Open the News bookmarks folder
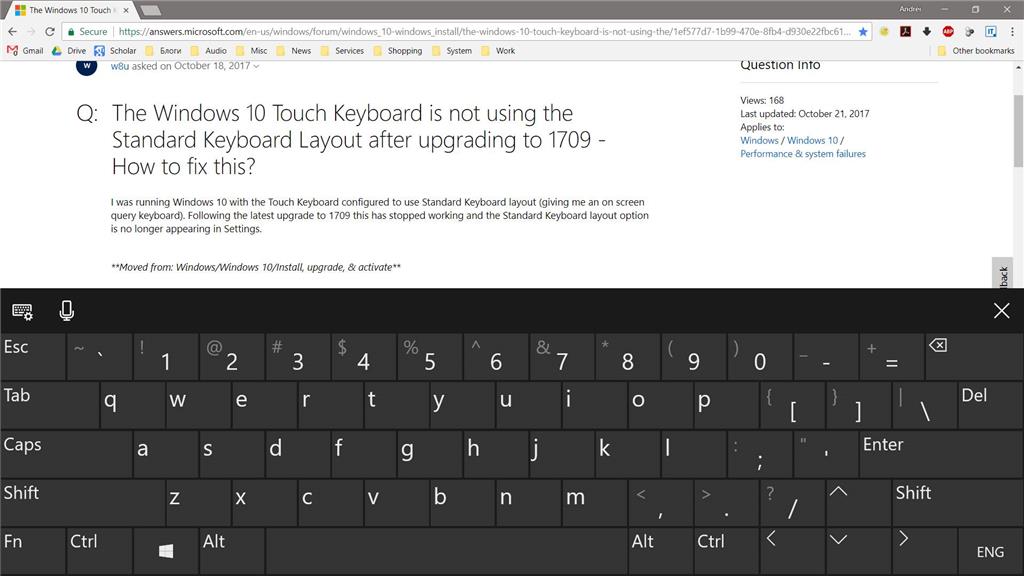This screenshot has height=576, width=1024. click(294, 50)
